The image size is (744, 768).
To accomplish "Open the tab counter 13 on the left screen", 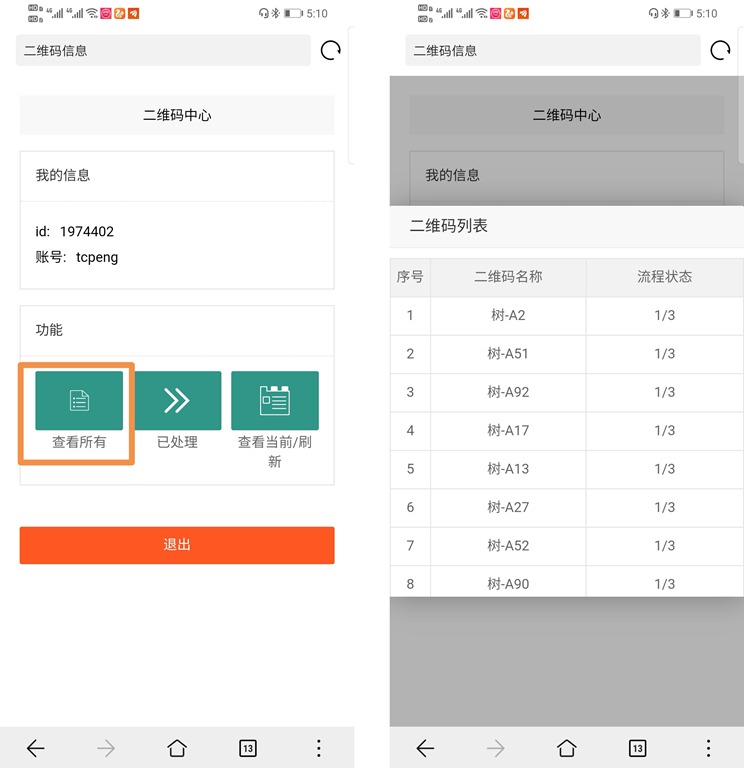I will point(248,748).
